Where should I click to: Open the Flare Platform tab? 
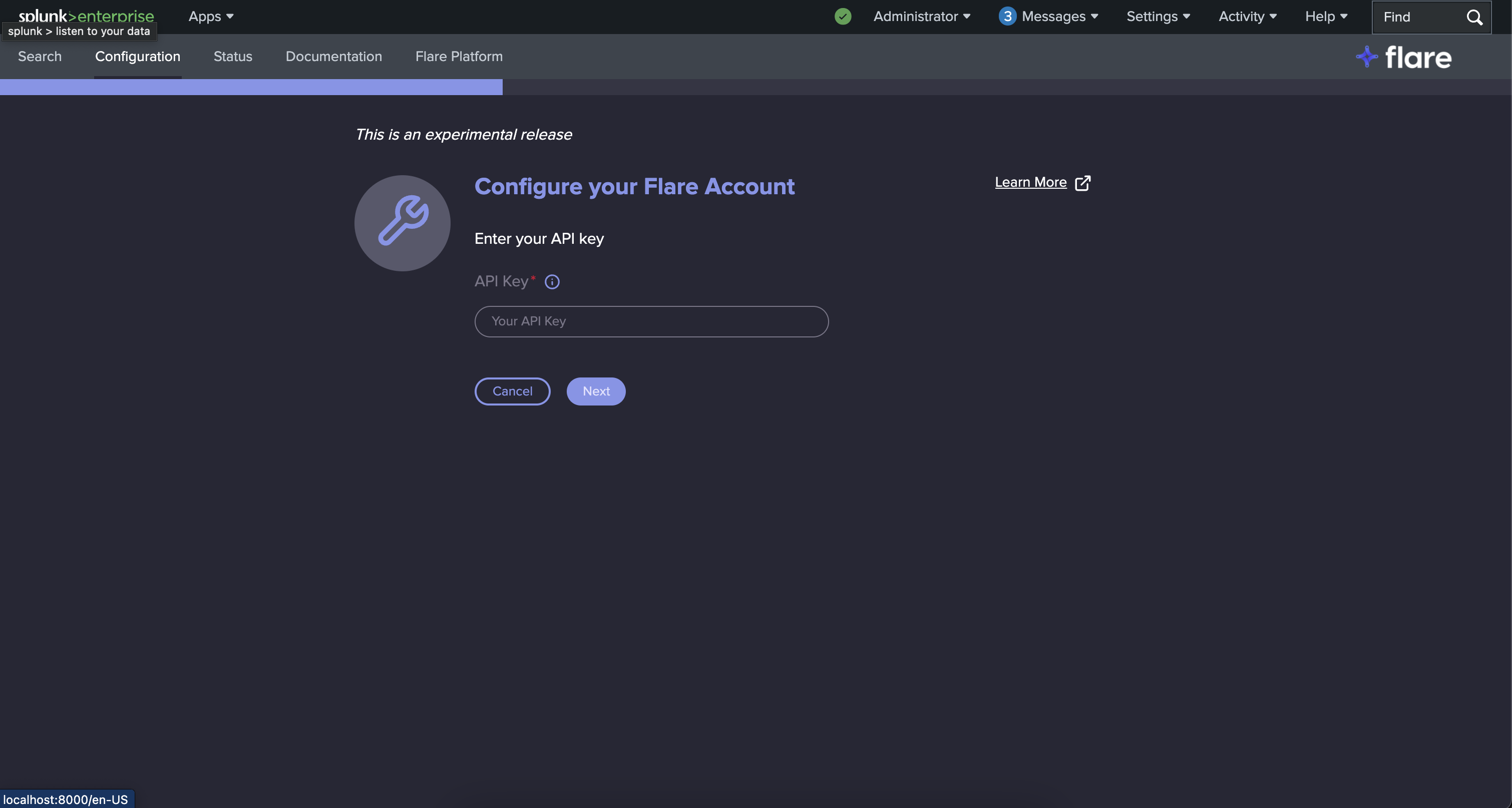(459, 57)
